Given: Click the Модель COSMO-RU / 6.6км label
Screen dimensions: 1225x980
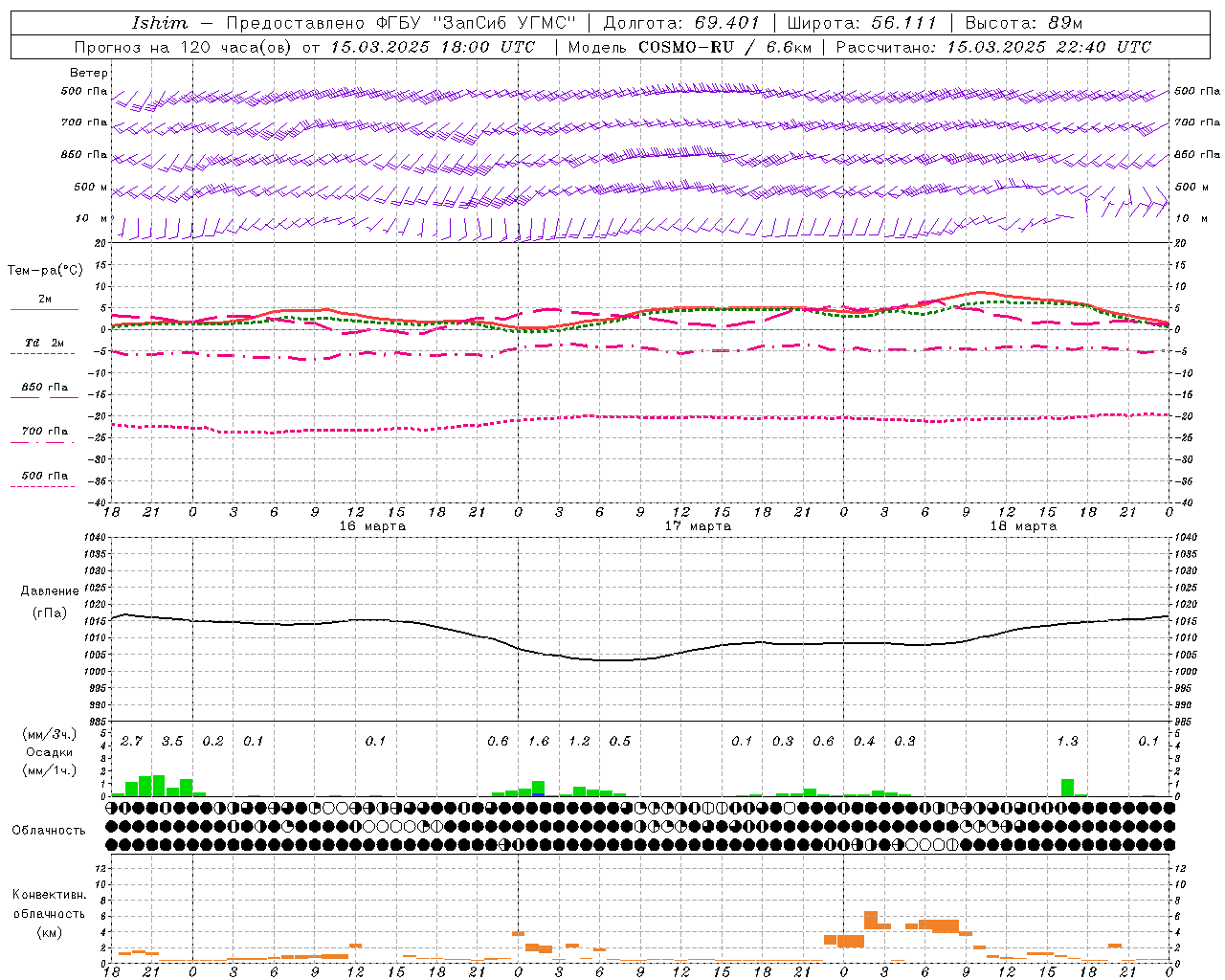Looking at the screenshot, I should (689, 47).
